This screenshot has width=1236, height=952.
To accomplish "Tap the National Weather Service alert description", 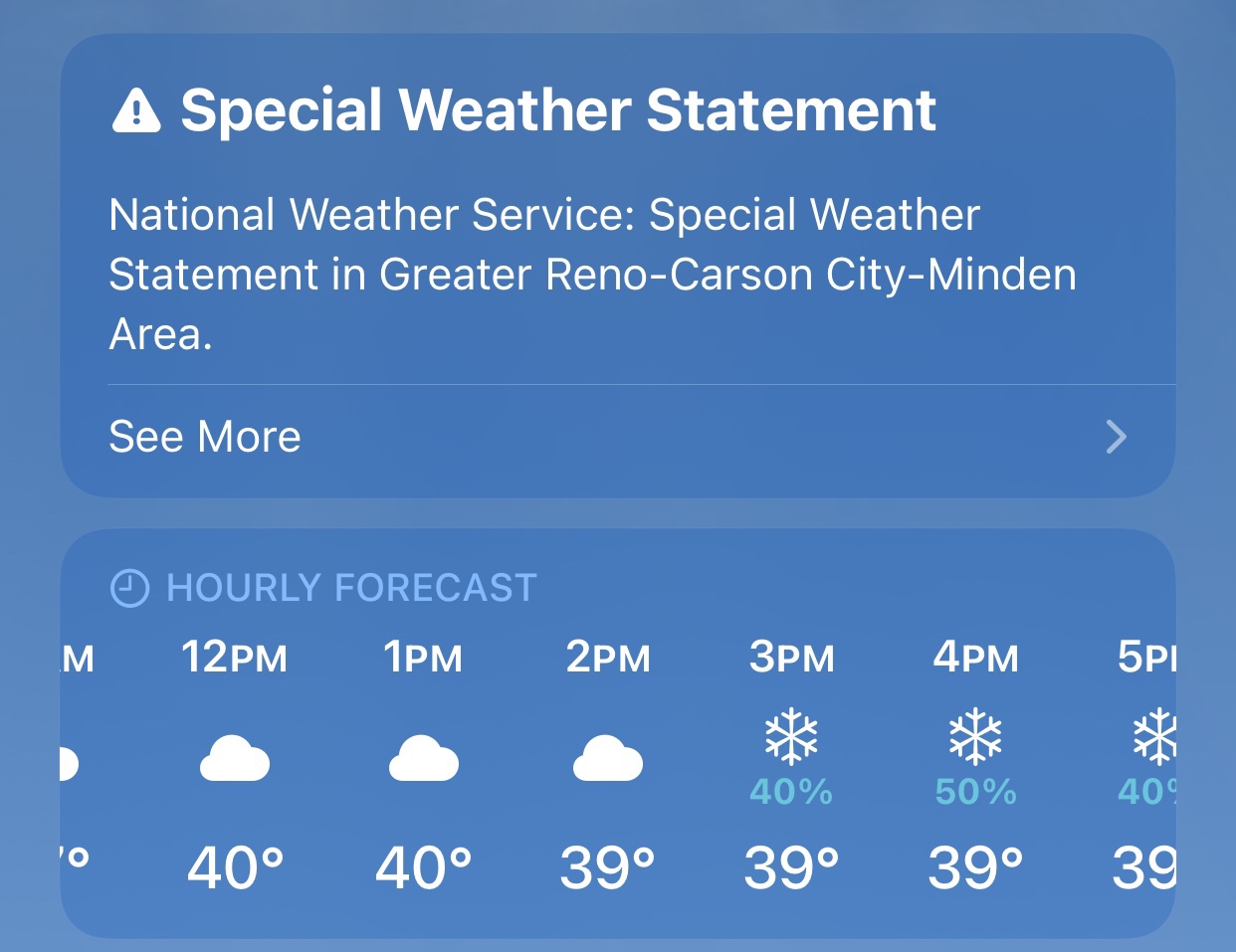I will (592, 275).
